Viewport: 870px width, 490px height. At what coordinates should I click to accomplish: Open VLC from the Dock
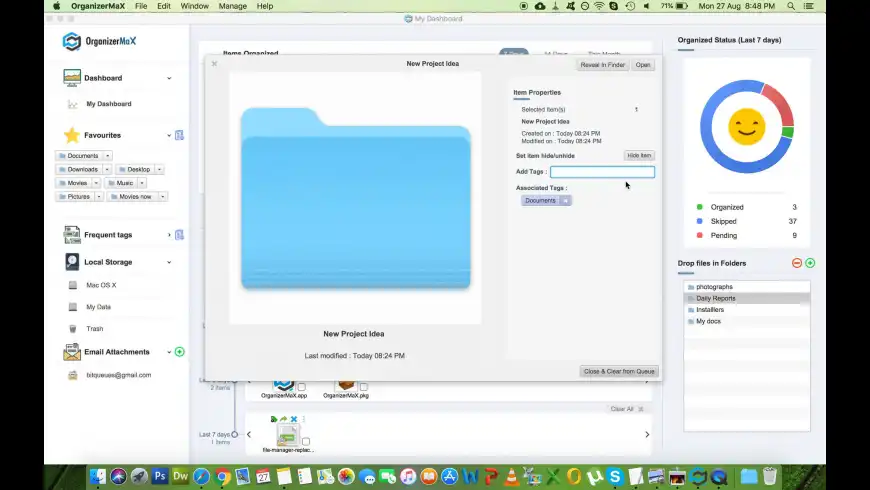pyautogui.click(x=511, y=476)
